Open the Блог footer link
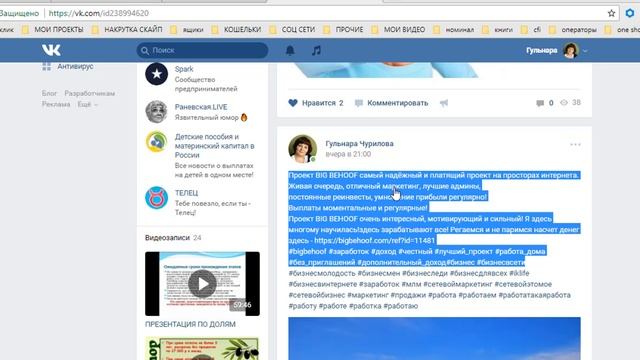 49,93
